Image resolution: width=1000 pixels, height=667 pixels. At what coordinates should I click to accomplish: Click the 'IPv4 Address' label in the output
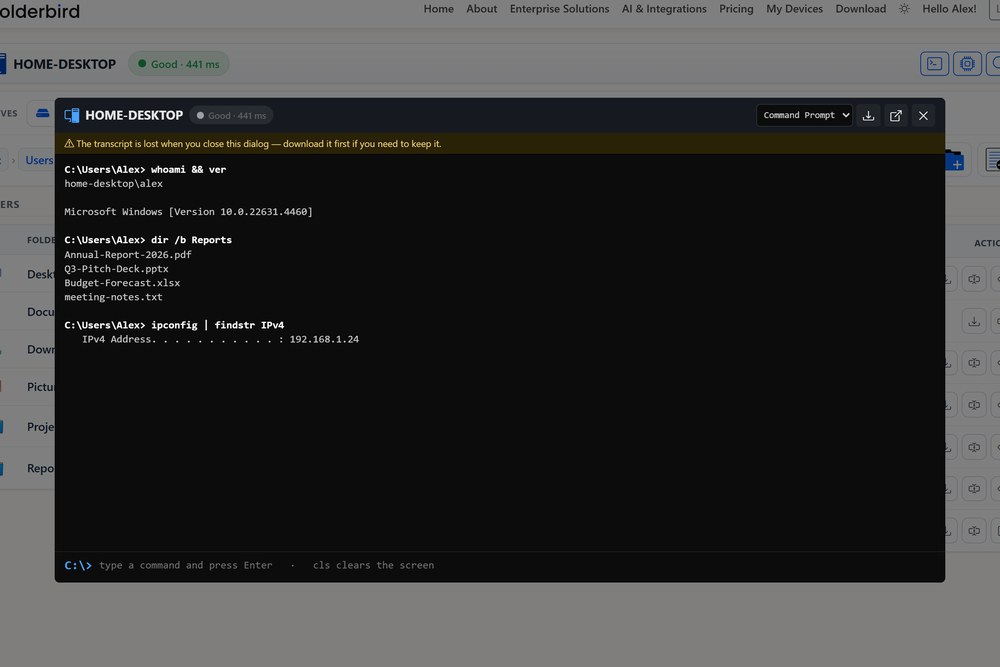[116, 339]
